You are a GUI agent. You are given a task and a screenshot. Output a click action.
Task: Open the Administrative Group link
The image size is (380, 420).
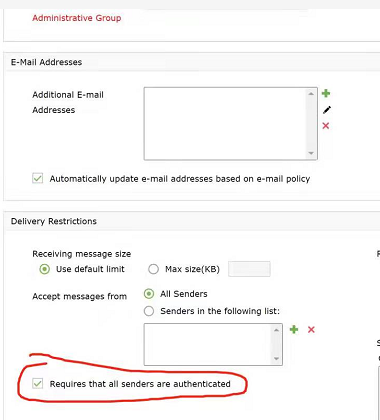click(x=77, y=18)
